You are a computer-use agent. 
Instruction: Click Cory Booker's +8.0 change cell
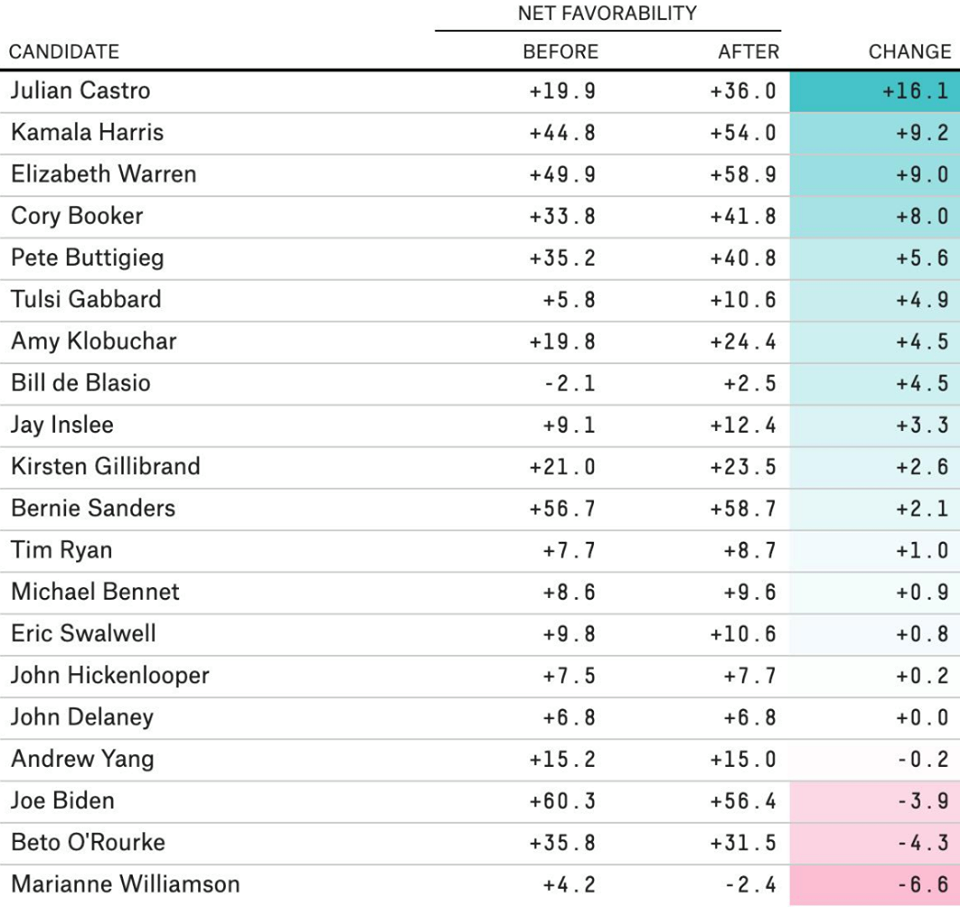pyautogui.click(x=875, y=216)
